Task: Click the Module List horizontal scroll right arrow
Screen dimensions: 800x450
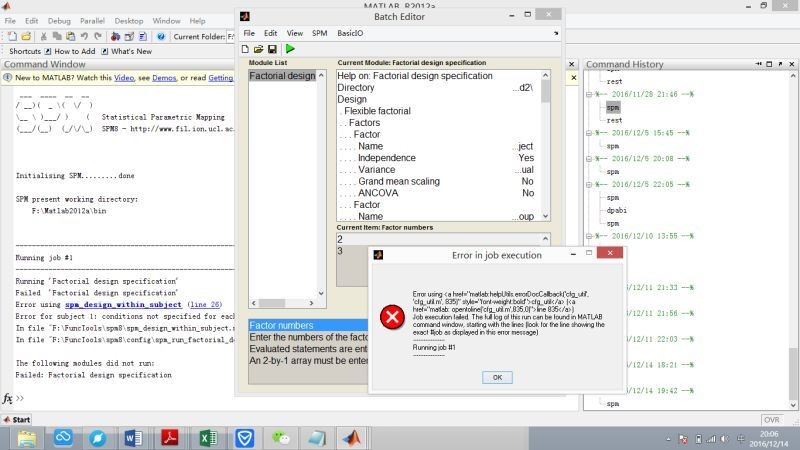Action: [311, 303]
